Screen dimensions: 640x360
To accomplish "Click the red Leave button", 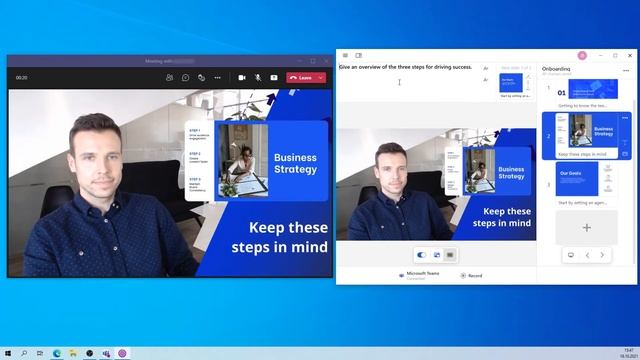I will (x=301, y=78).
